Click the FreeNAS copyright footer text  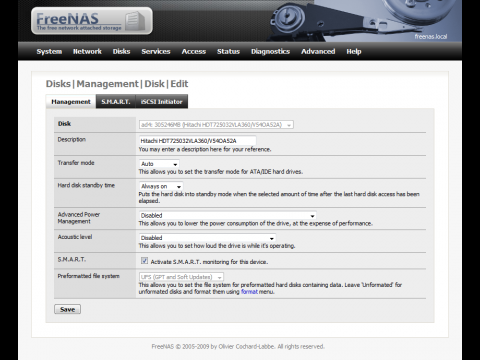pos(238,347)
